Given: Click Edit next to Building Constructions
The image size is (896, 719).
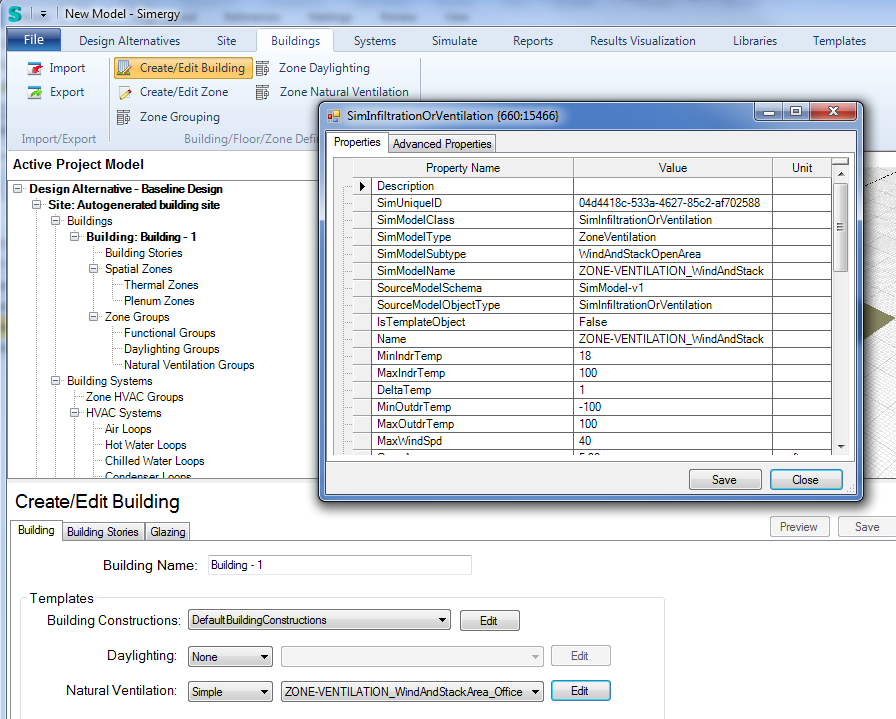Looking at the screenshot, I should 489,621.
